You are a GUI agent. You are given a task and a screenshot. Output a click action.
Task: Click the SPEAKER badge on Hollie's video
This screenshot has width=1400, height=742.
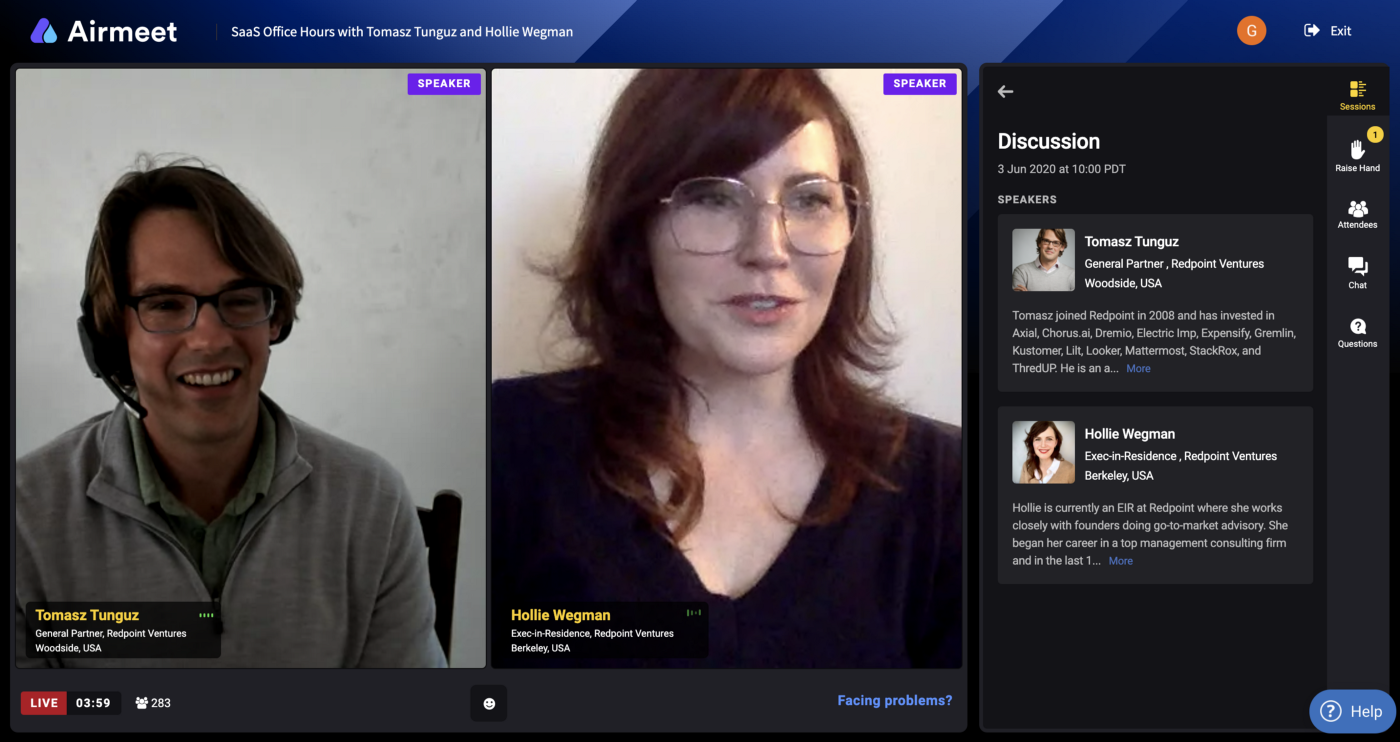(920, 84)
